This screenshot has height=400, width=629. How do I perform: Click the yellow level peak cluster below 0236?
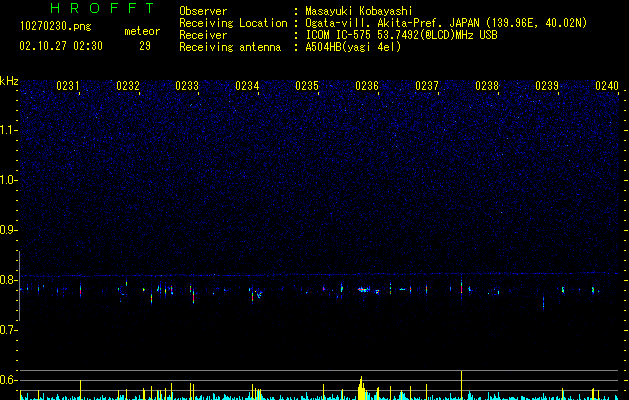point(361,388)
